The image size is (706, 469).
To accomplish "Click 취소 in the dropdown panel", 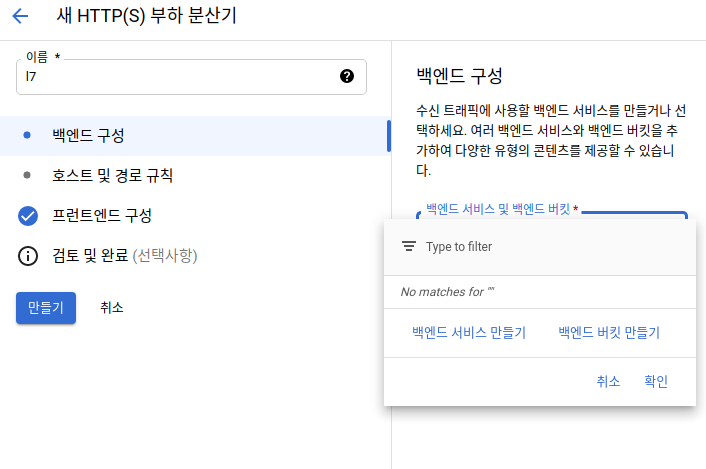I will (608, 382).
